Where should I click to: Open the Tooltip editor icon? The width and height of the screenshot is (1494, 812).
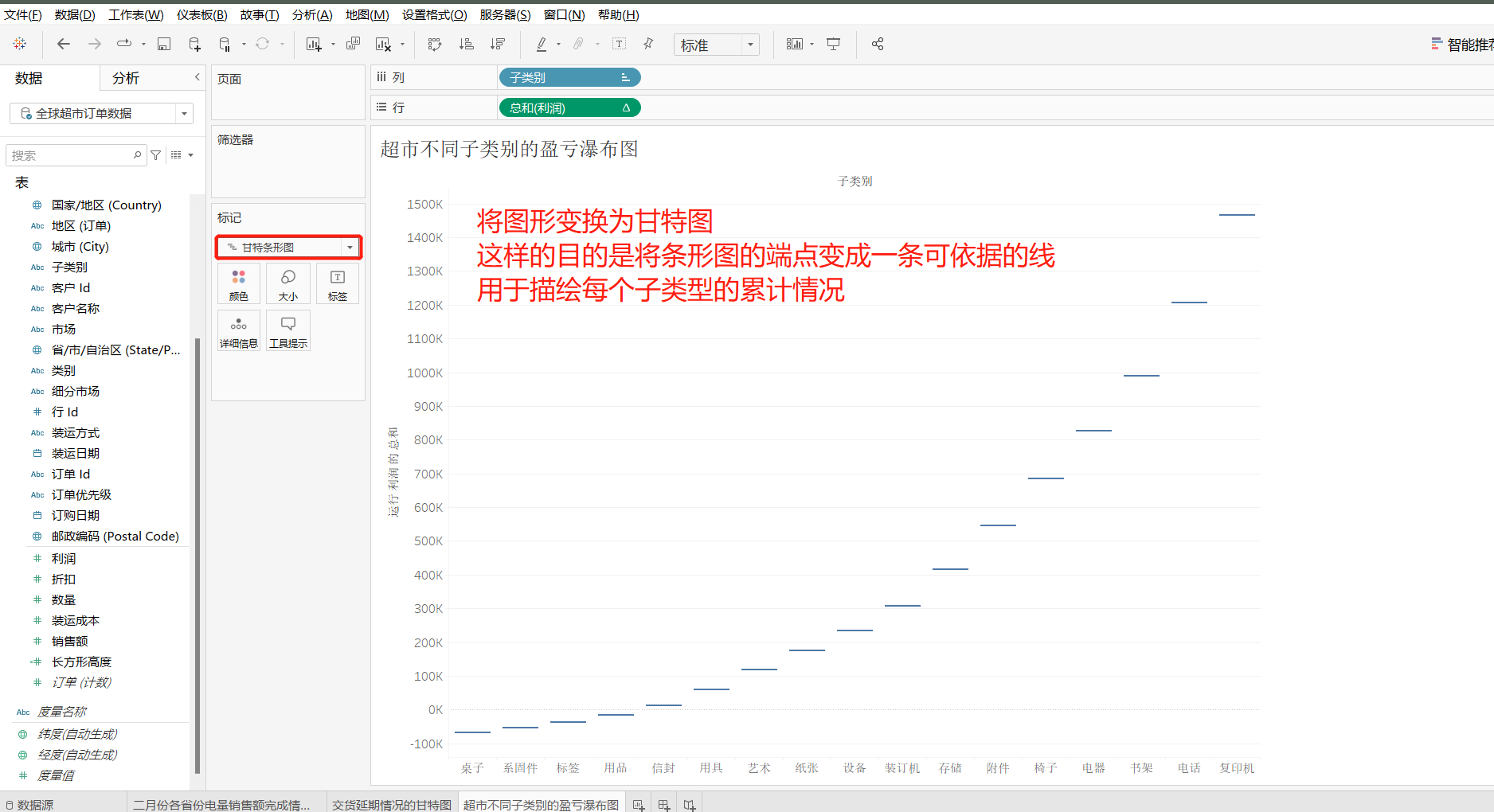pyautogui.click(x=287, y=330)
